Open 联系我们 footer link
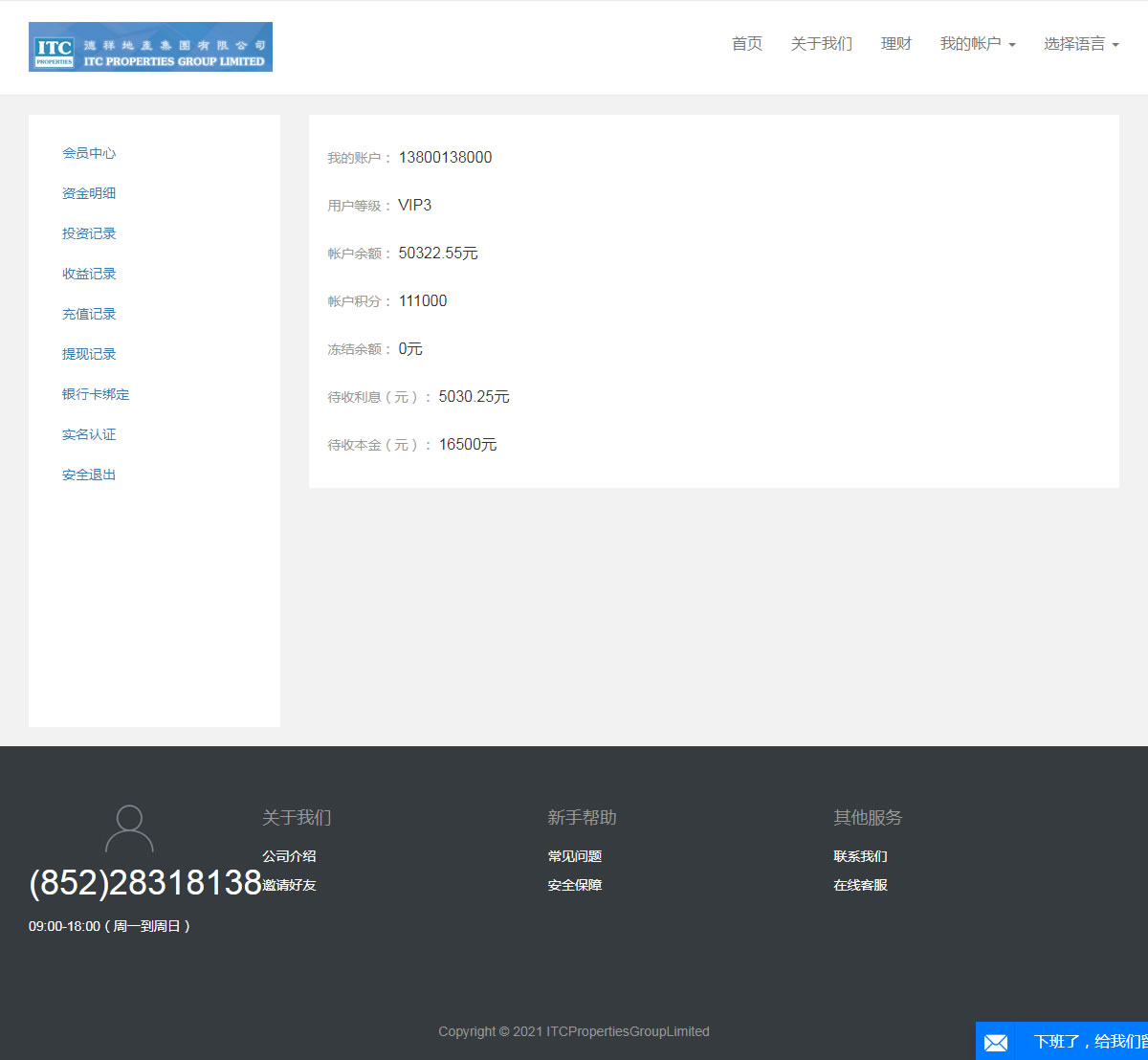1148x1060 pixels. click(x=860, y=856)
